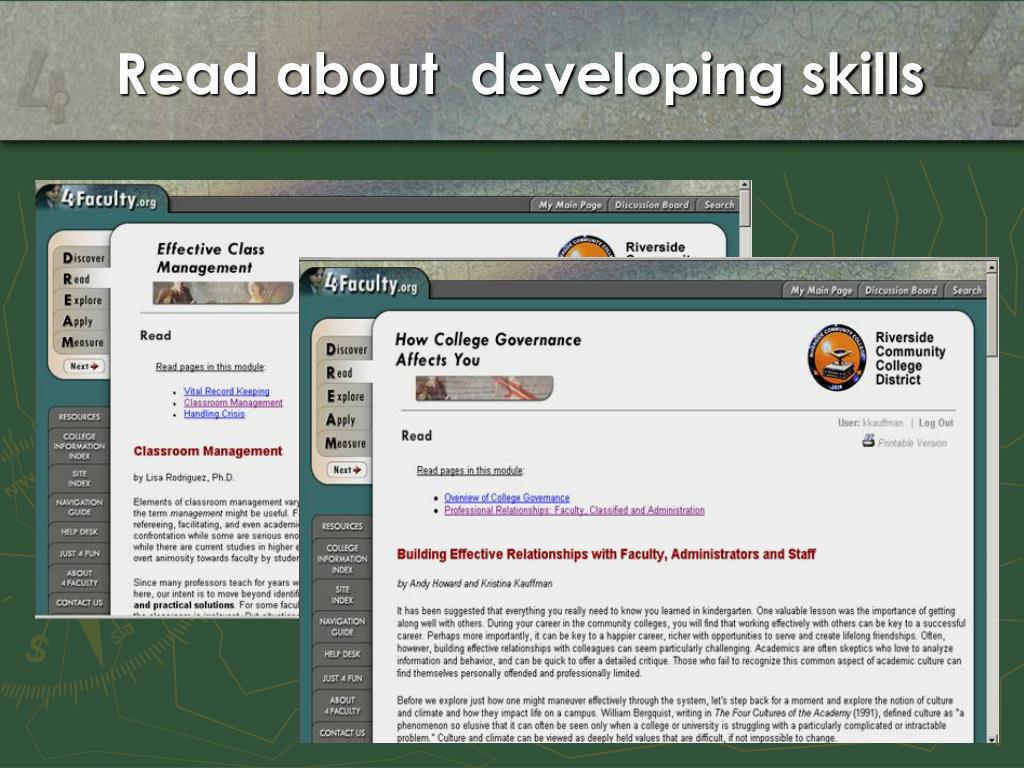Select Discover in back window module menu
The width and height of the screenshot is (1024, 768).
84,259
